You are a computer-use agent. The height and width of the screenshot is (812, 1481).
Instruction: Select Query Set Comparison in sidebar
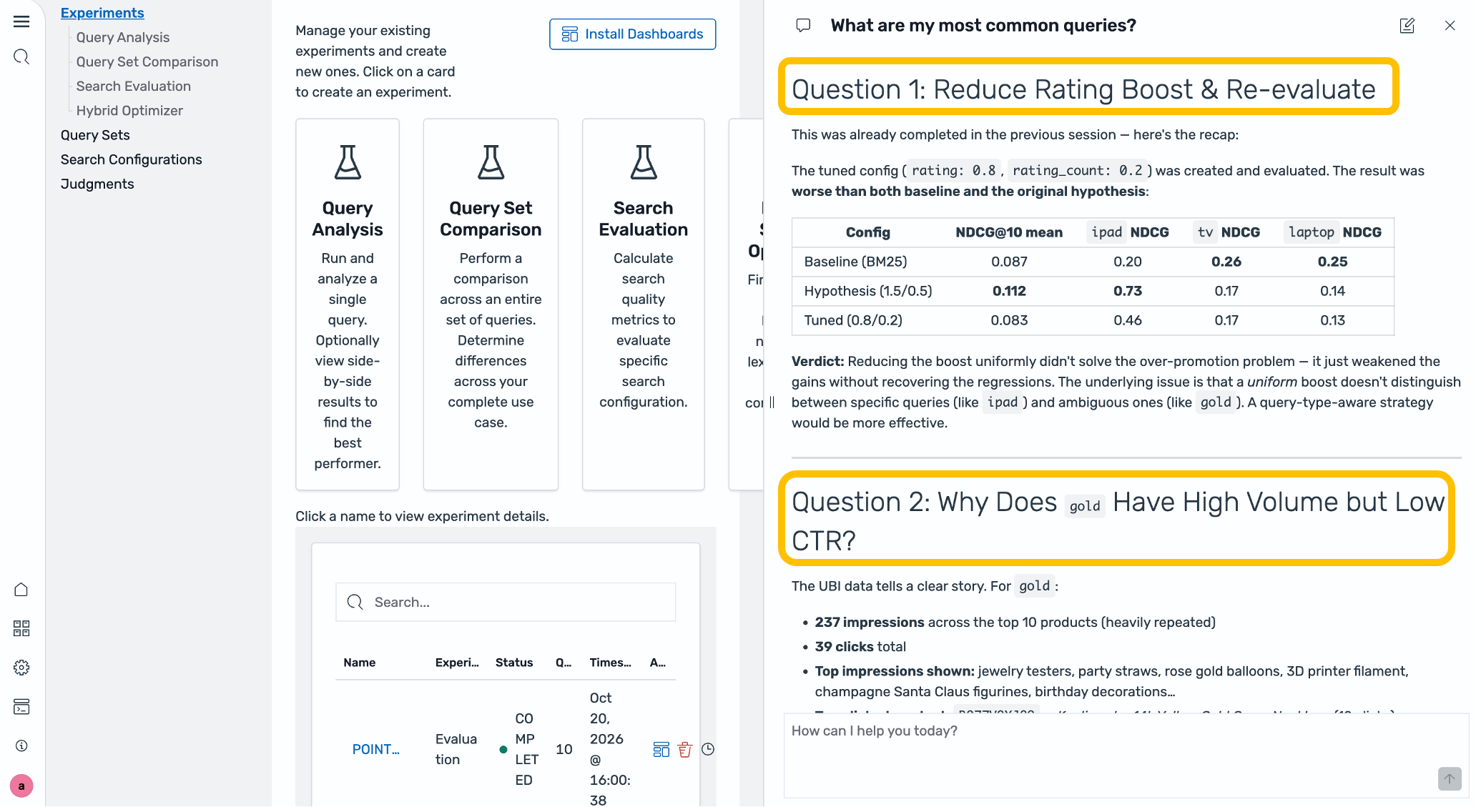[x=147, y=61]
